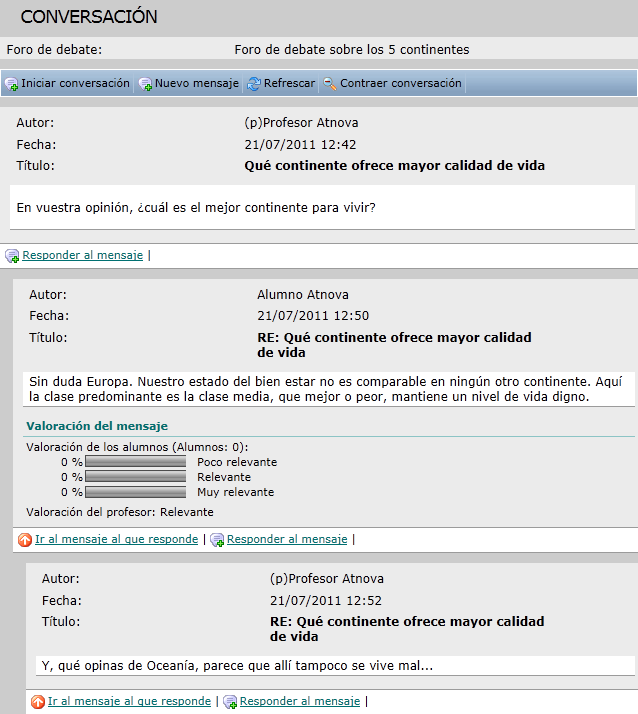Click the Poco relevante rating bar
The width and height of the screenshot is (638, 714).
coord(135,462)
